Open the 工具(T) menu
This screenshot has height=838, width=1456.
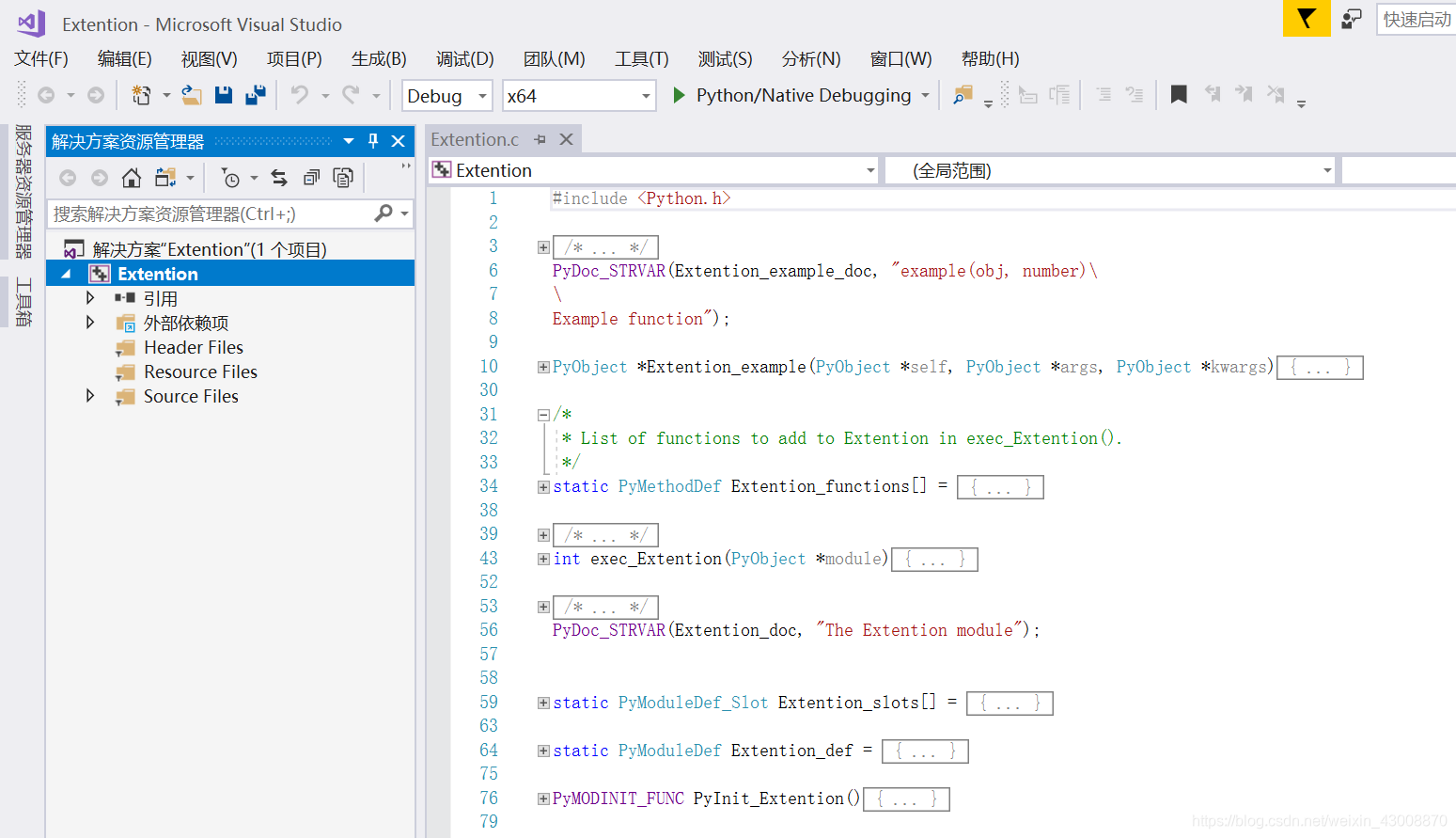click(x=642, y=58)
